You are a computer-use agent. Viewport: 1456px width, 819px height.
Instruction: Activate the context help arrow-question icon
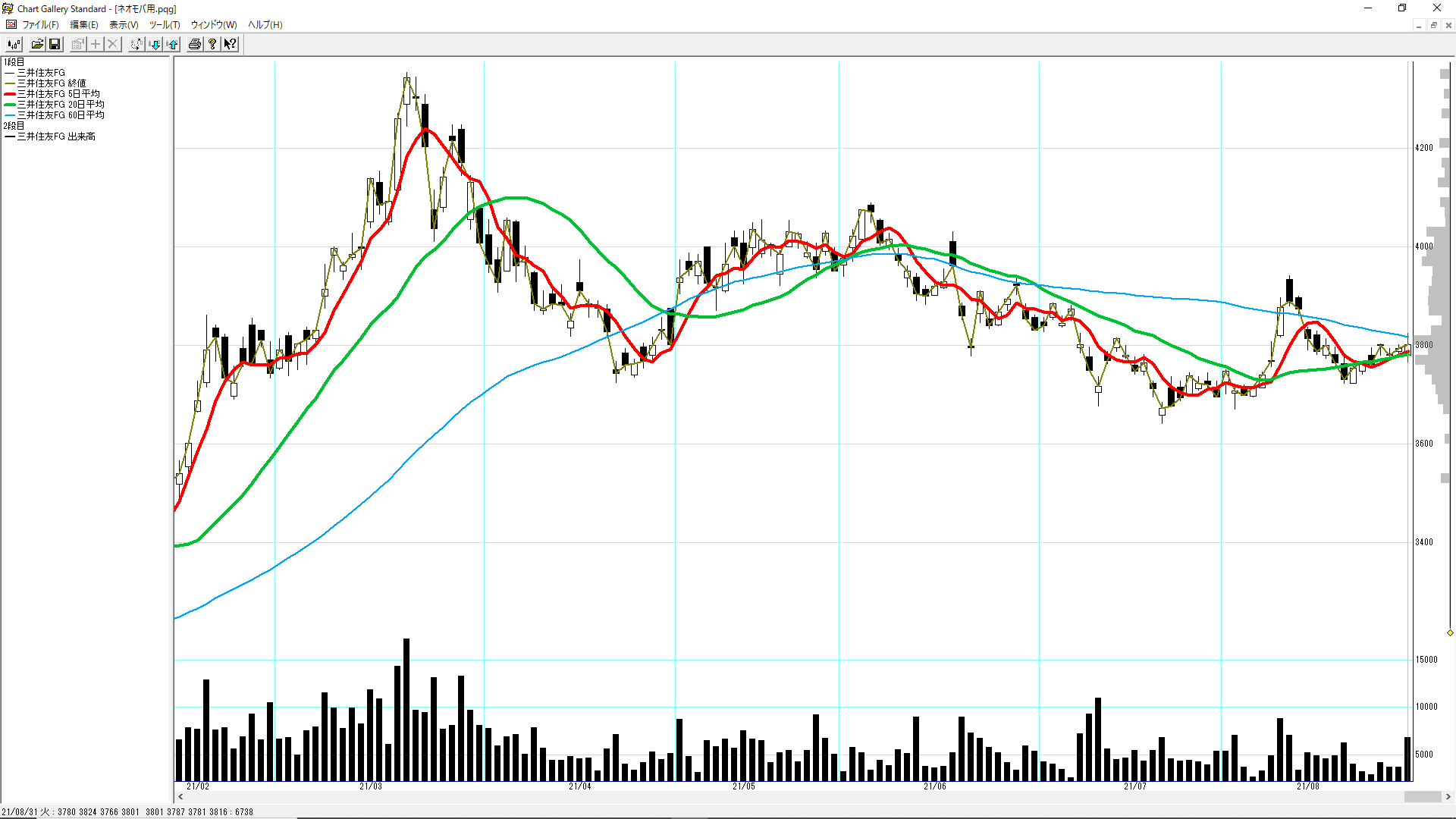pyautogui.click(x=230, y=44)
